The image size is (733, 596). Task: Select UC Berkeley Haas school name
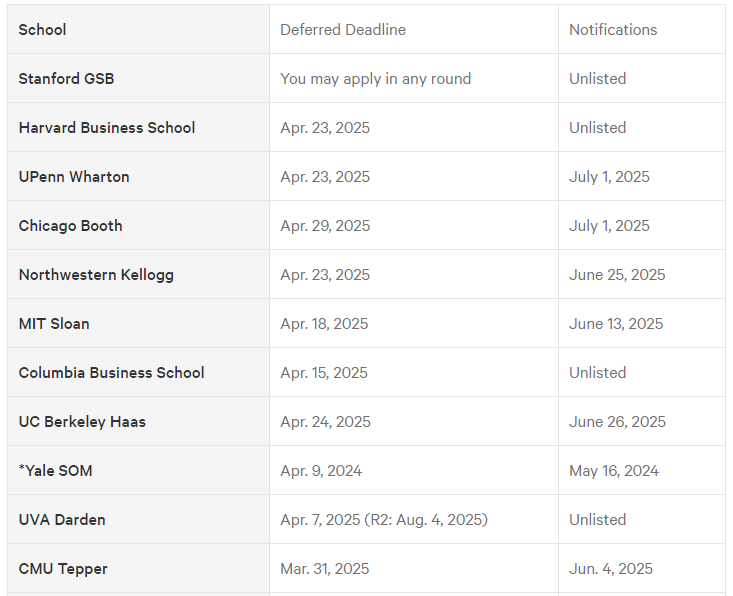(x=82, y=422)
